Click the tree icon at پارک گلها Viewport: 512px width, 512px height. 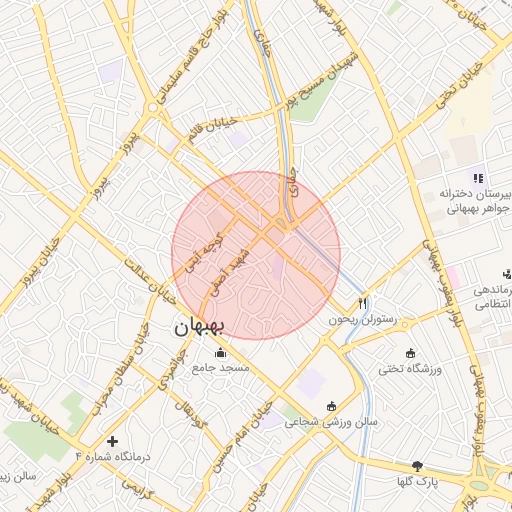click(417, 466)
